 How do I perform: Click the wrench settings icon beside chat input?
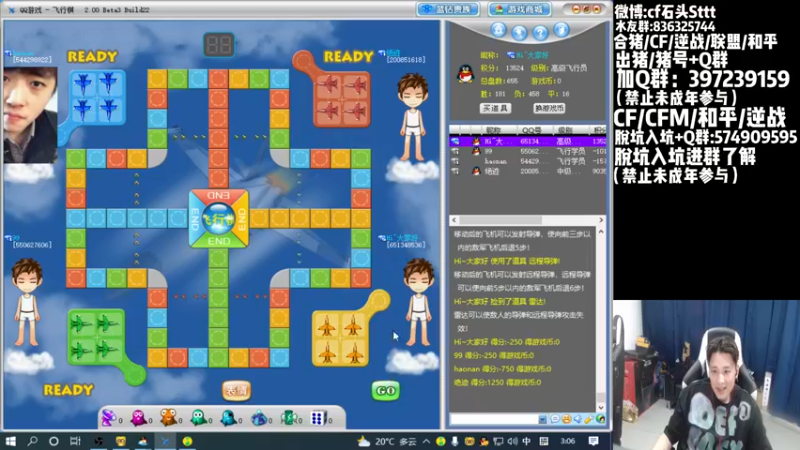(589, 419)
